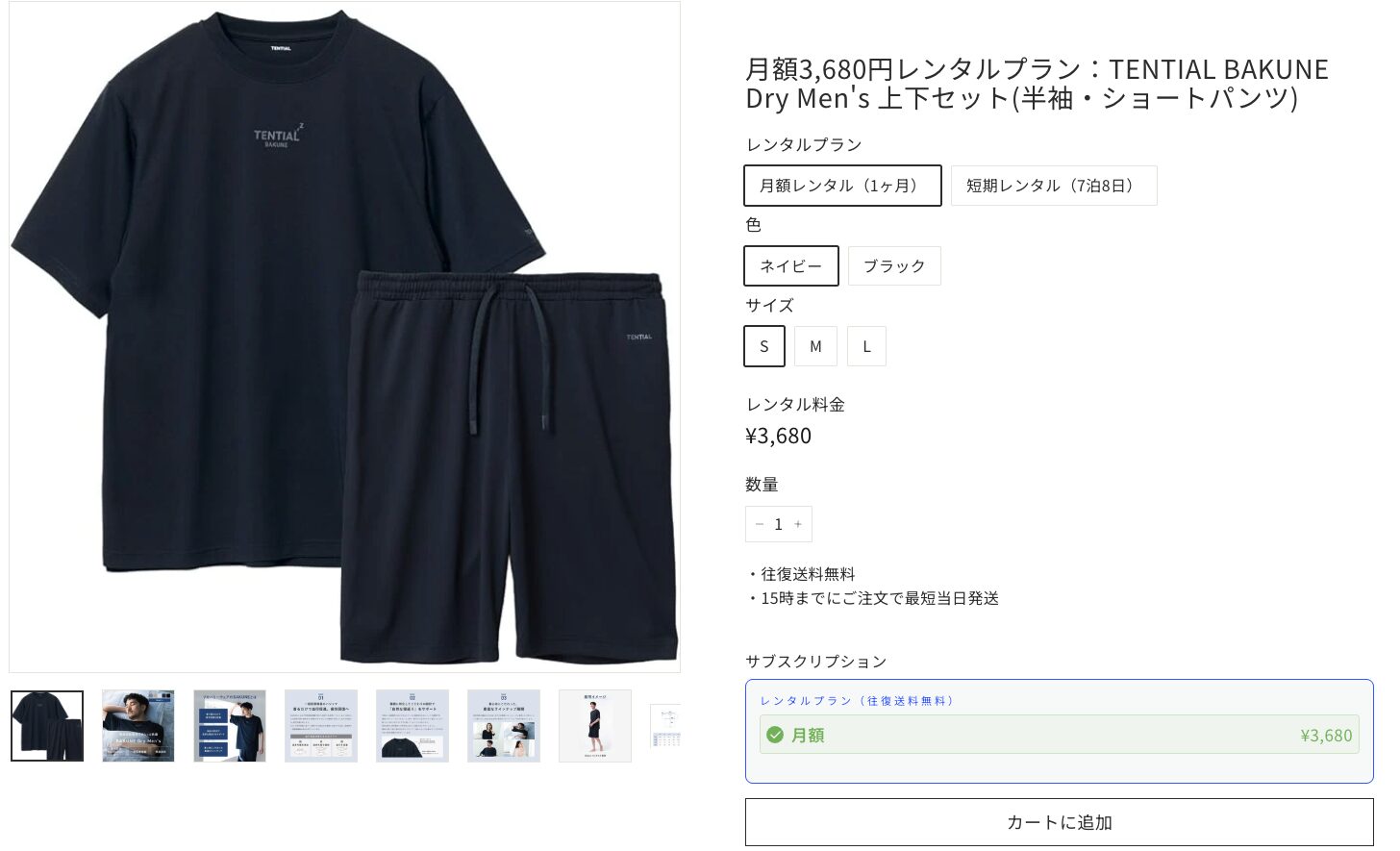The image size is (1400, 851).
Task: Select 月額レンタル（1ヶ月） plan option
Action: [842, 186]
